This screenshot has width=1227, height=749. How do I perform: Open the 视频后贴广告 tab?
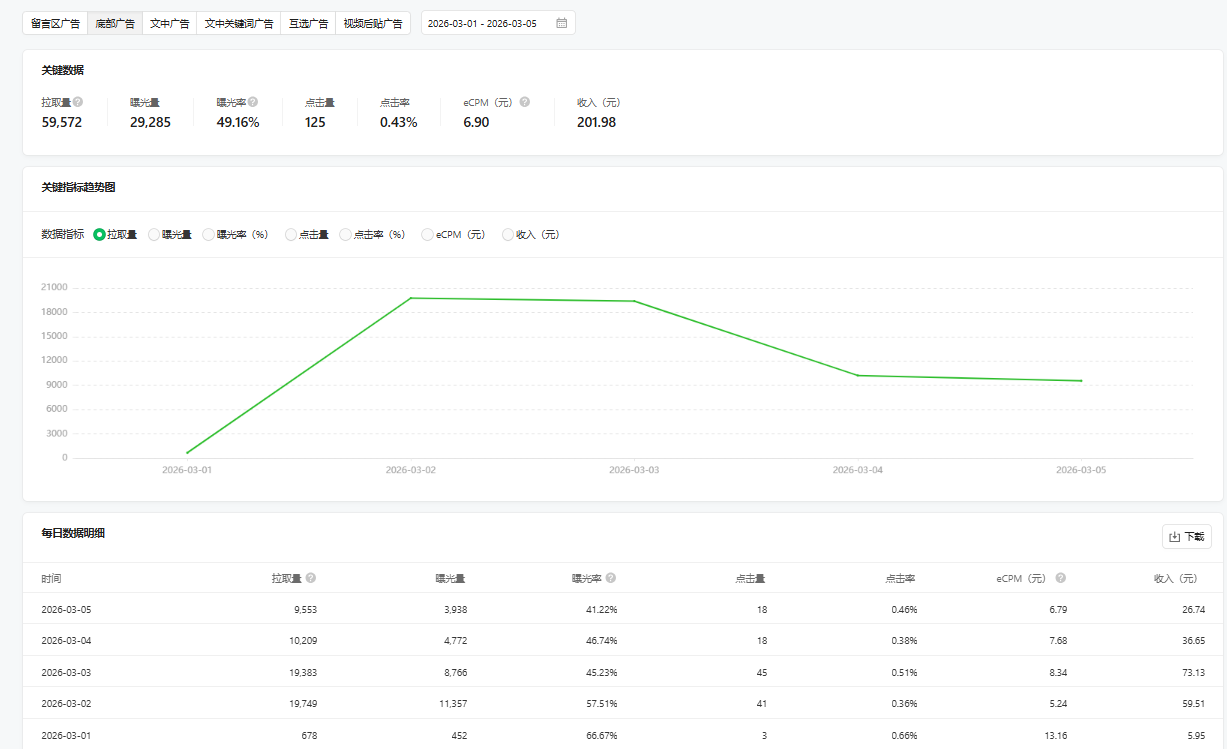[372, 23]
